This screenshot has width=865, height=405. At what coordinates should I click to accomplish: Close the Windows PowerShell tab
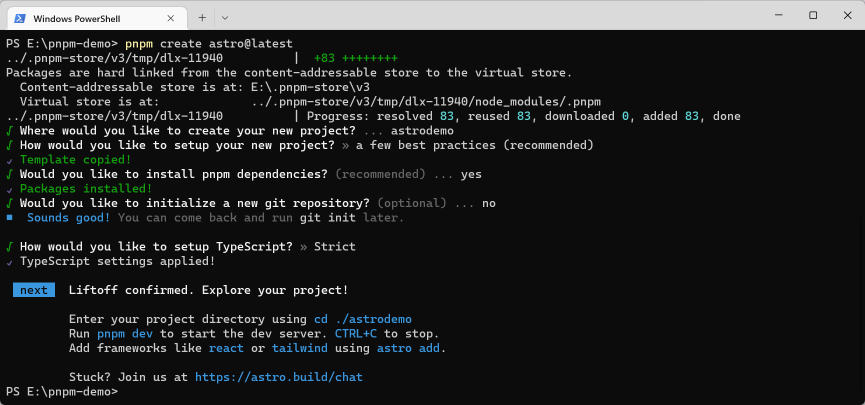coord(170,18)
